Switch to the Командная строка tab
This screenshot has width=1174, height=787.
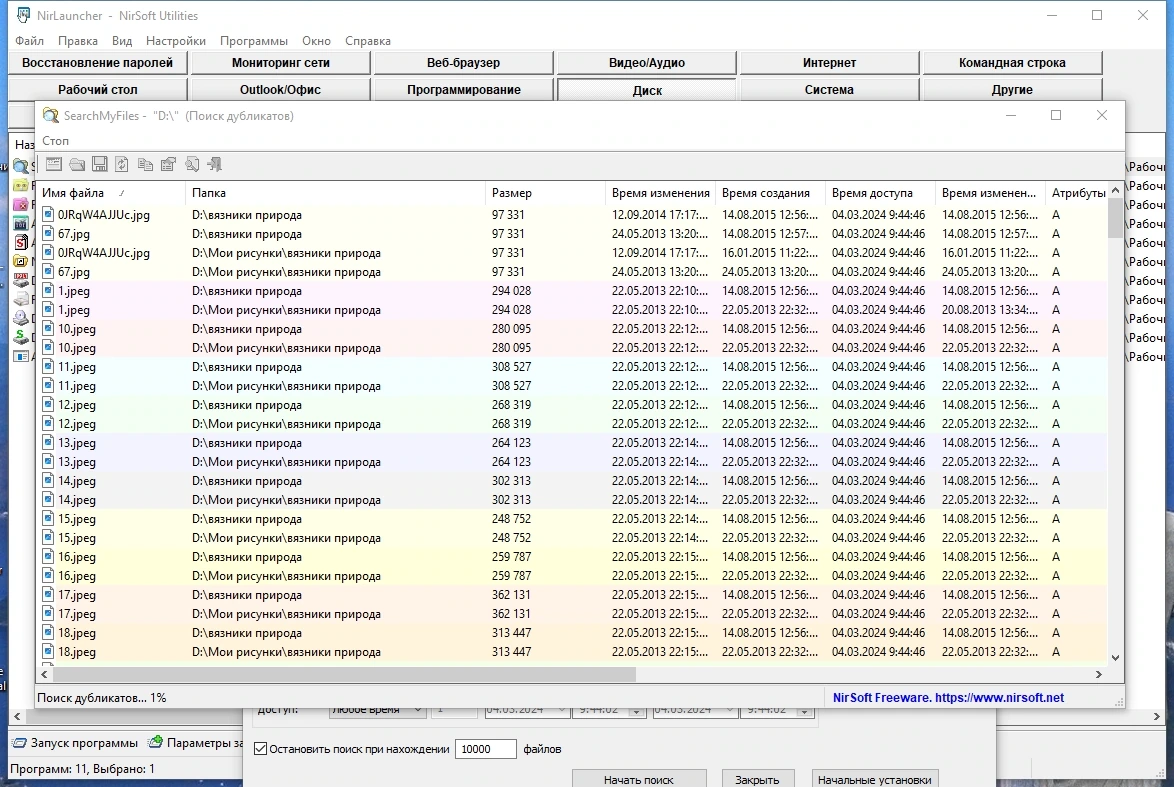pyautogui.click(x=1012, y=63)
